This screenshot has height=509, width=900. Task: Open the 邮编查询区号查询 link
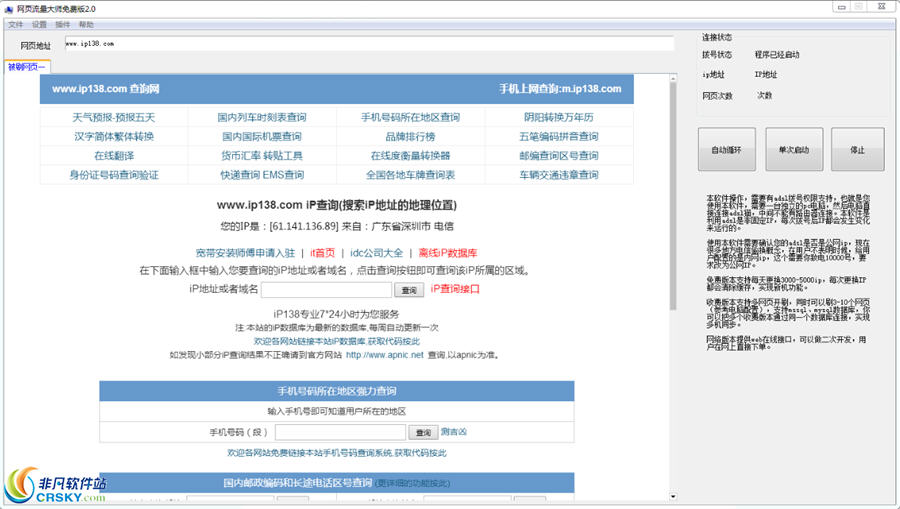point(558,156)
